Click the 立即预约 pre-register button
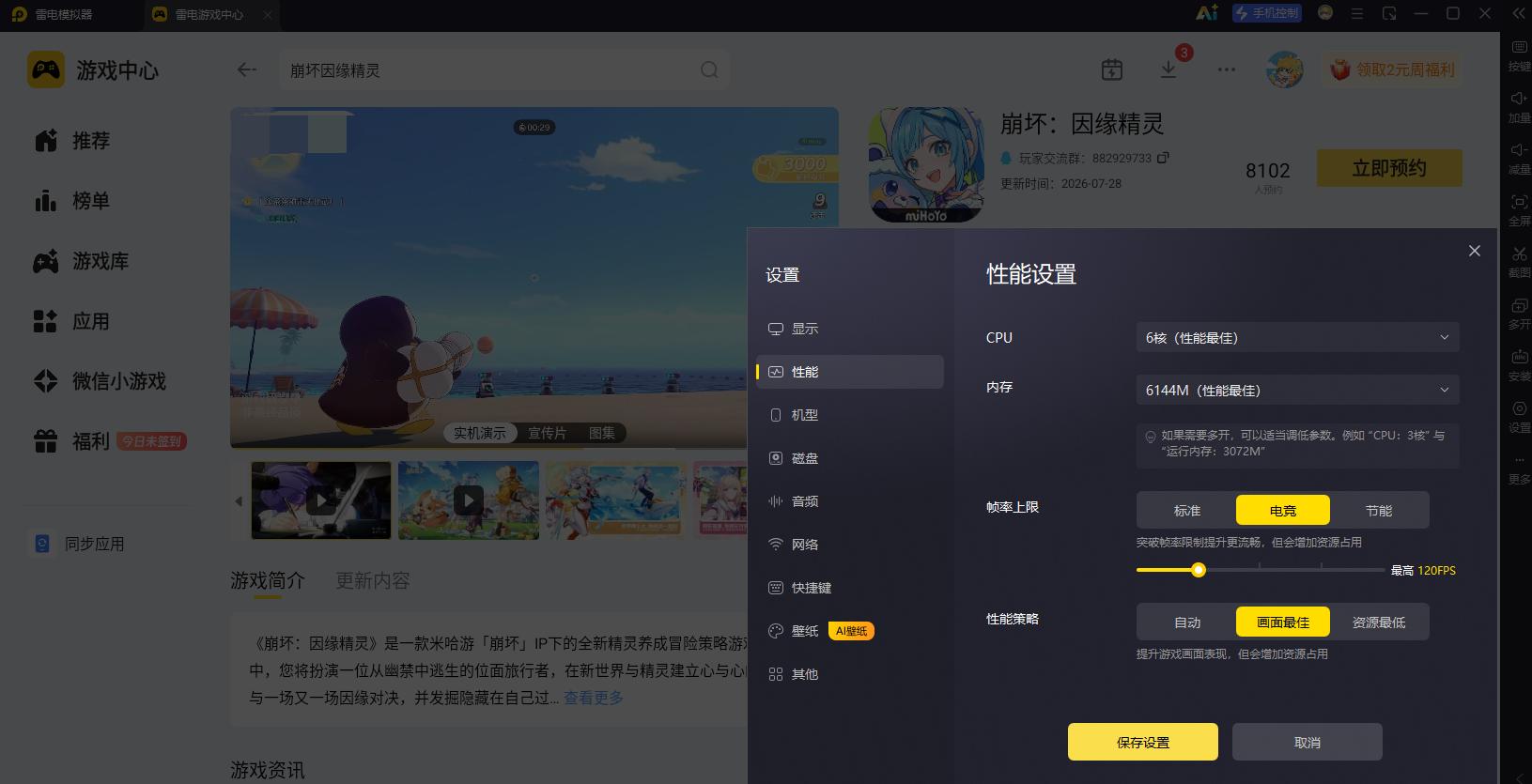Image resolution: width=1532 pixels, height=784 pixels. point(1389,168)
